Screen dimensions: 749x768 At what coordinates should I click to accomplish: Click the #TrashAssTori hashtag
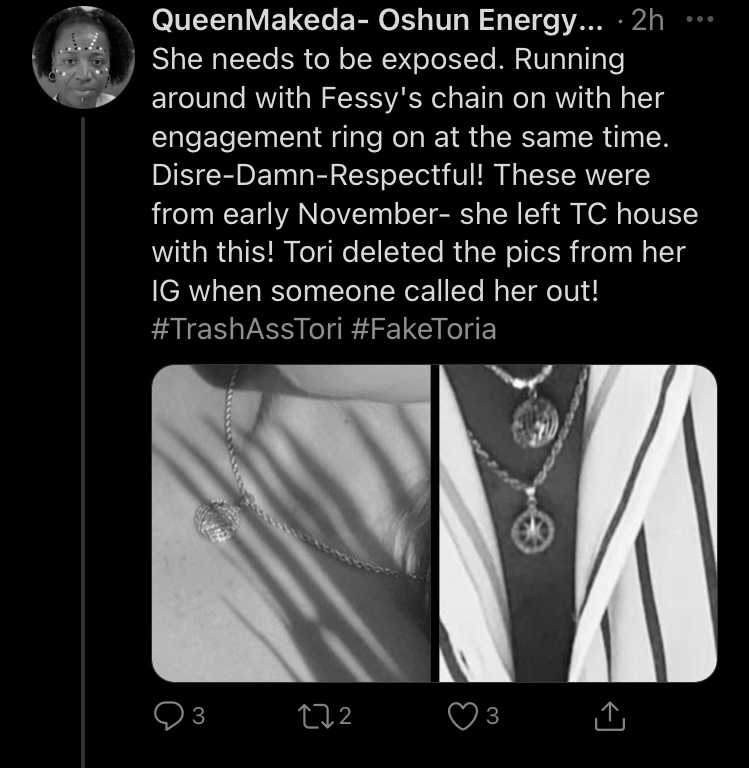tap(247, 329)
